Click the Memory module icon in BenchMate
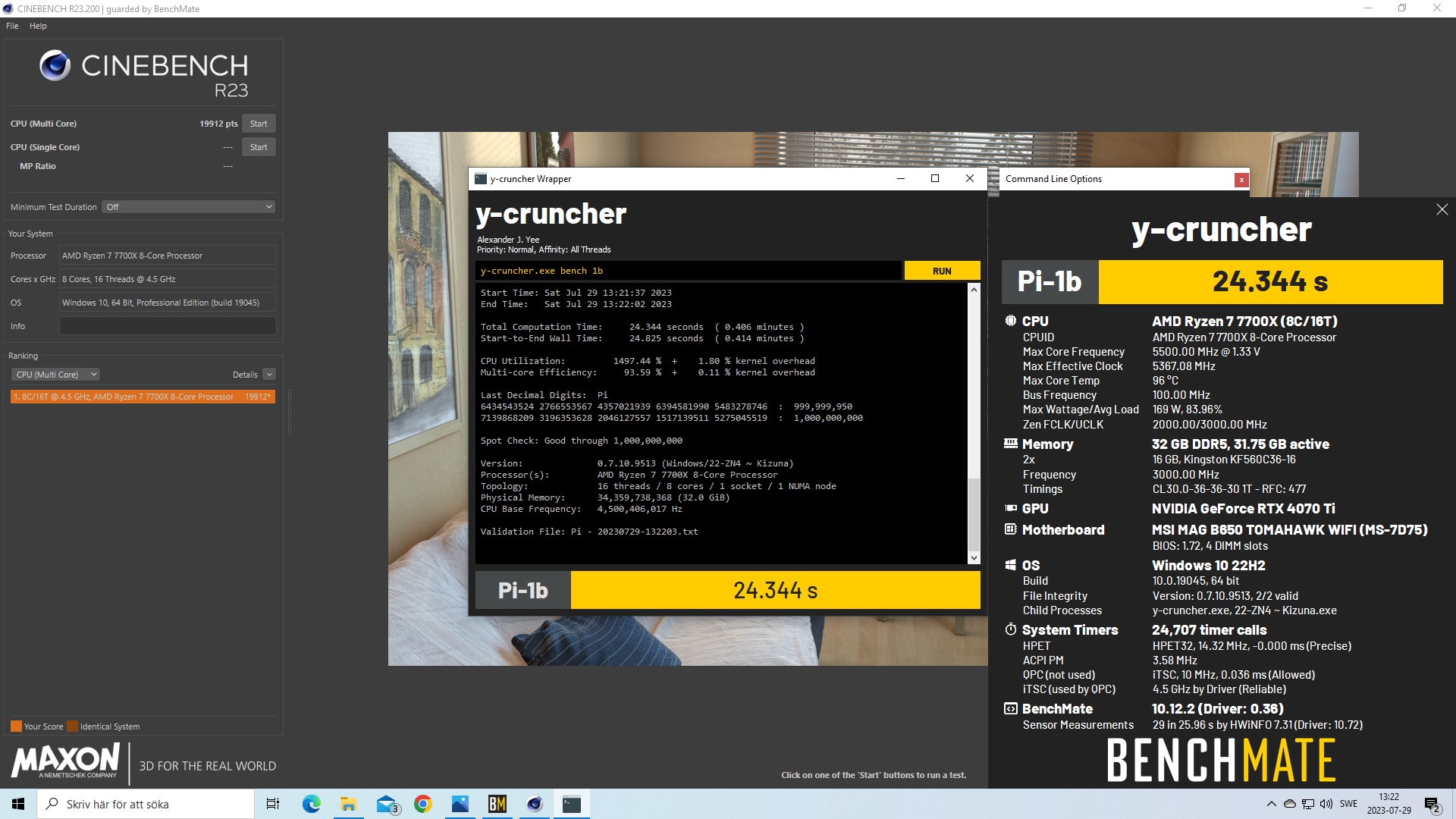Screen dimensions: 1456x819 point(1010,444)
